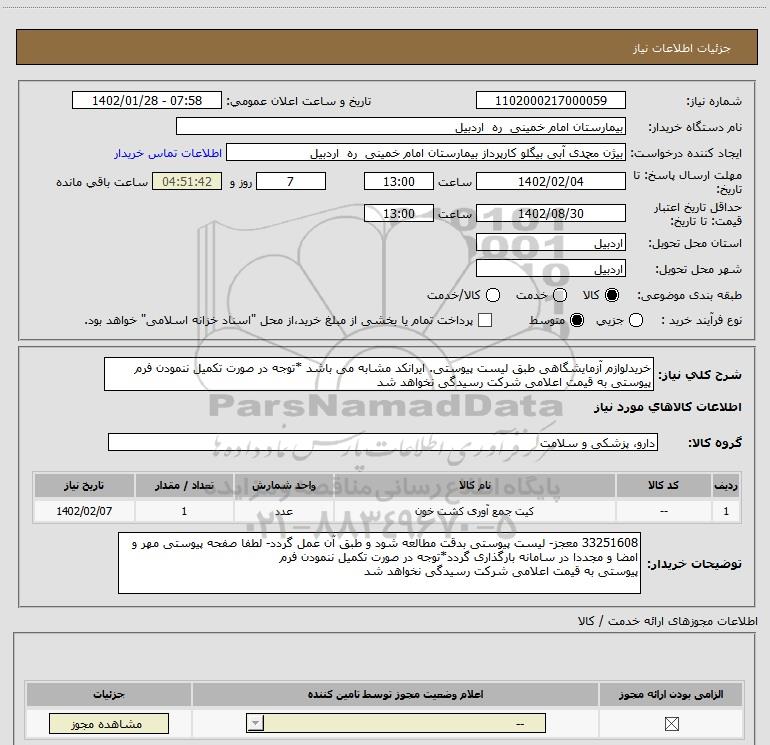Click the جزئیات اطلاعات نیاز header title

[682, 48]
